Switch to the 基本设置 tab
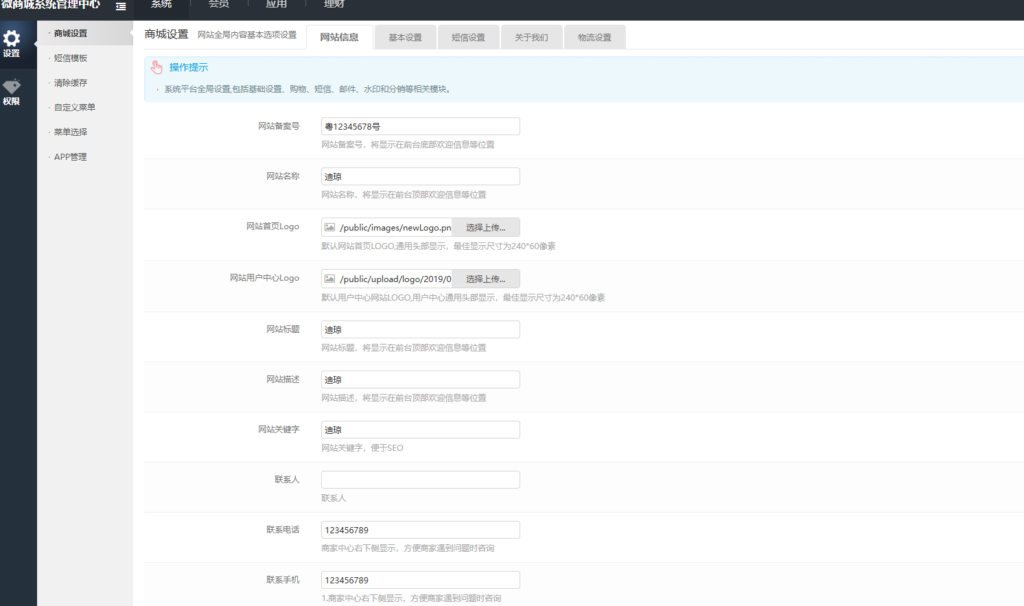Image resolution: width=1024 pixels, height=606 pixels. pyautogui.click(x=404, y=38)
